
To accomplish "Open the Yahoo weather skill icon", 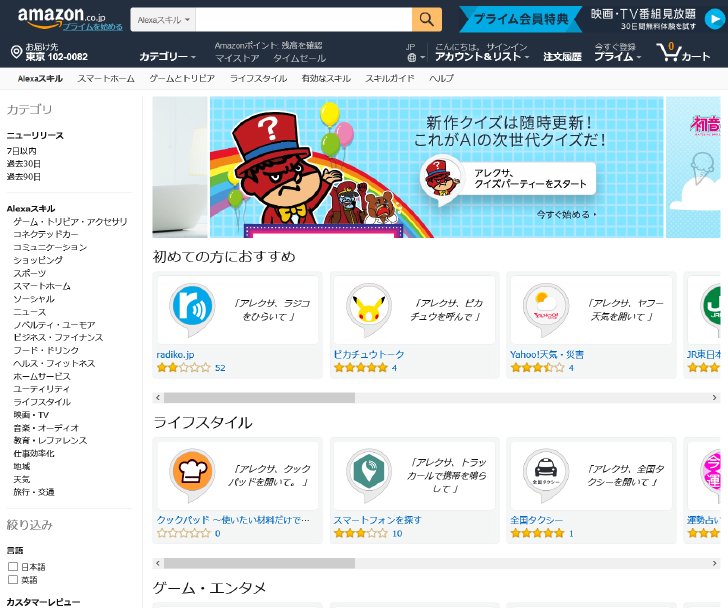I will tap(546, 308).
